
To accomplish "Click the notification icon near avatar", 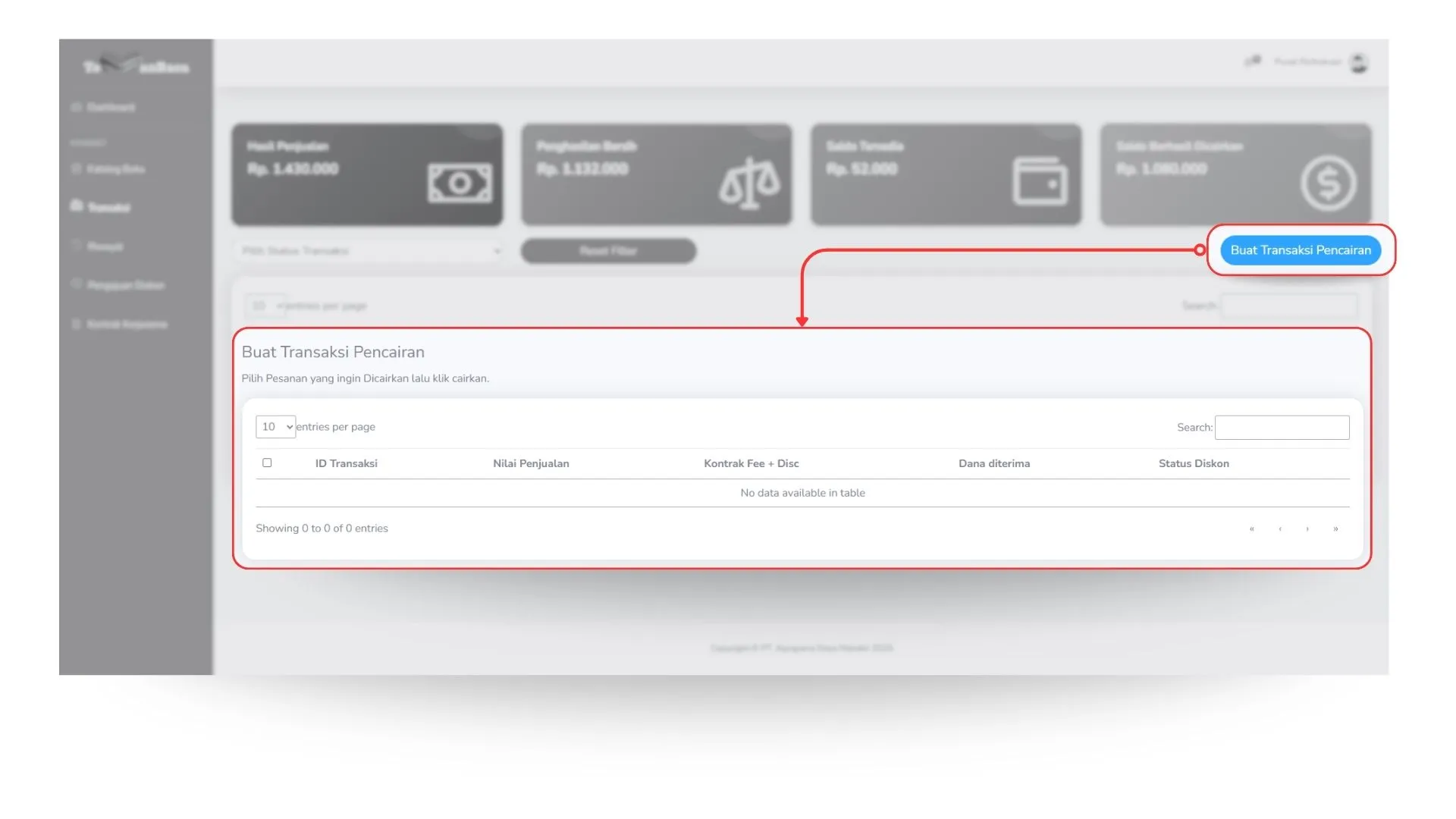I will pyautogui.click(x=1253, y=61).
